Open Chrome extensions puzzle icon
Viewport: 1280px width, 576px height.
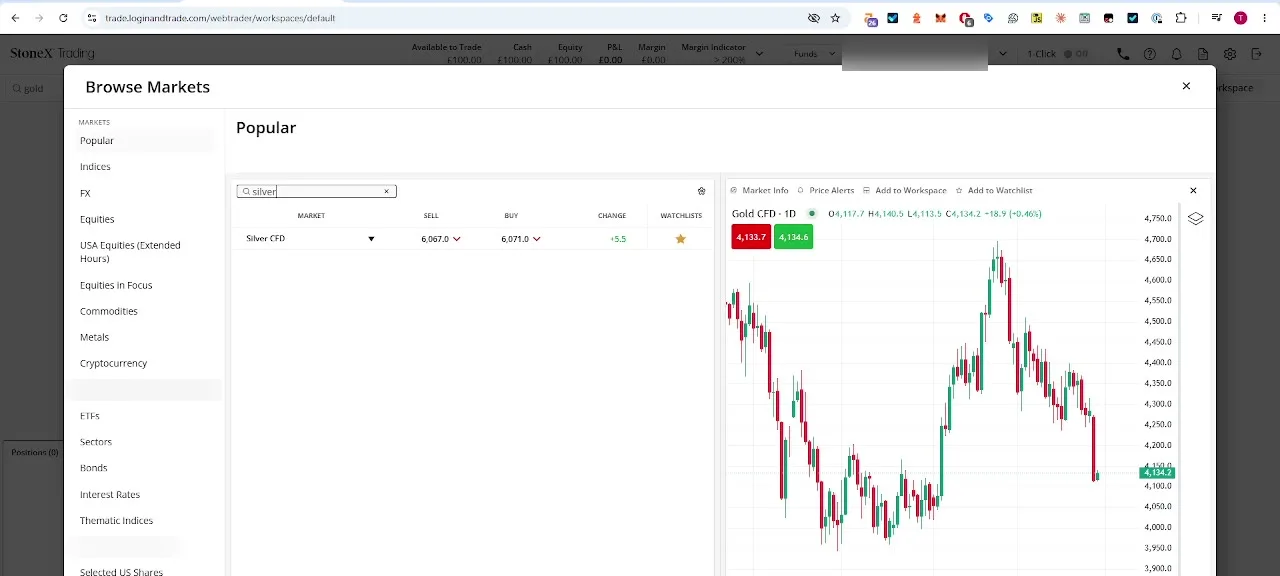[x=1181, y=18]
